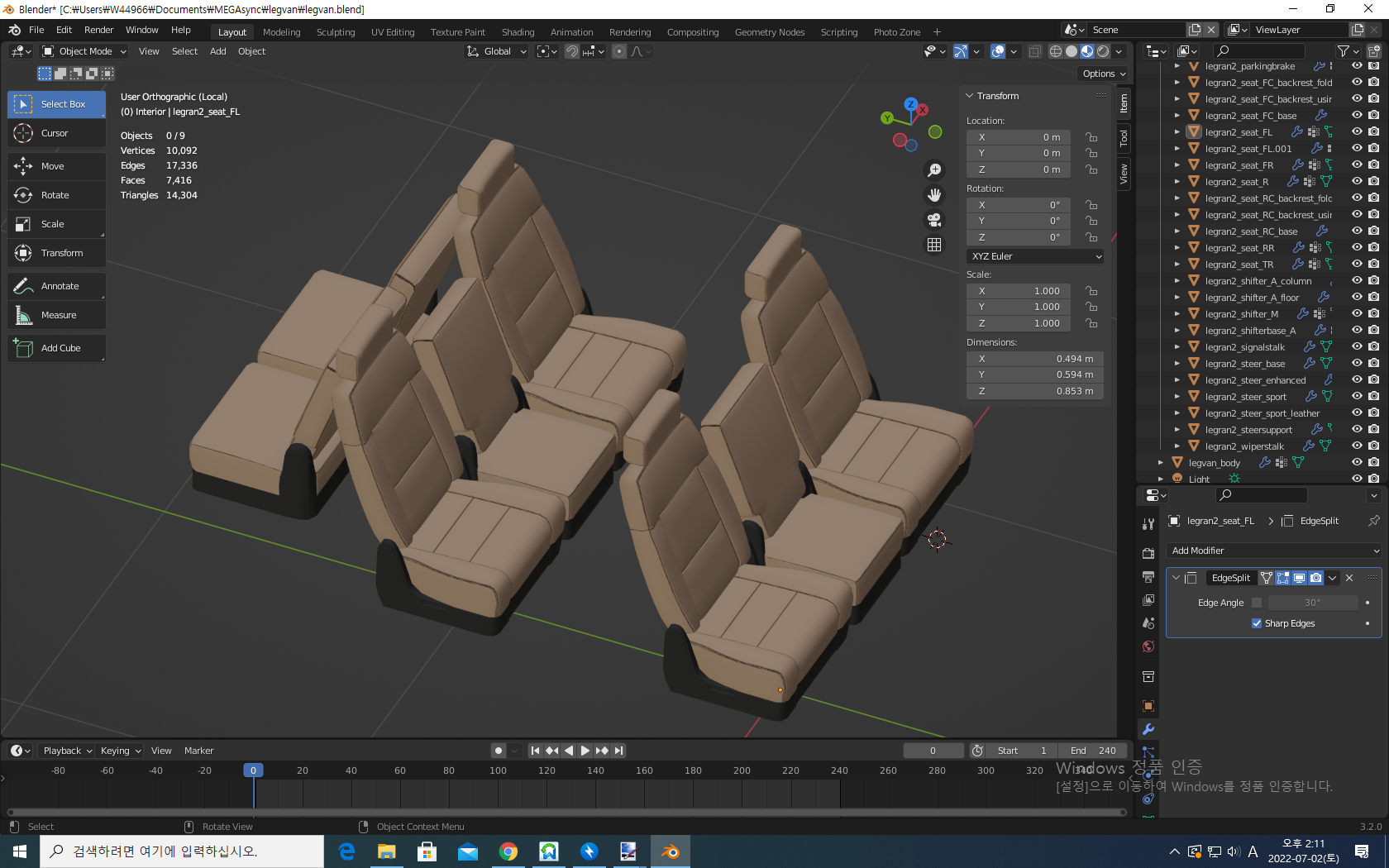Open the Render menu
The image size is (1389, 868).
point(98,30)
